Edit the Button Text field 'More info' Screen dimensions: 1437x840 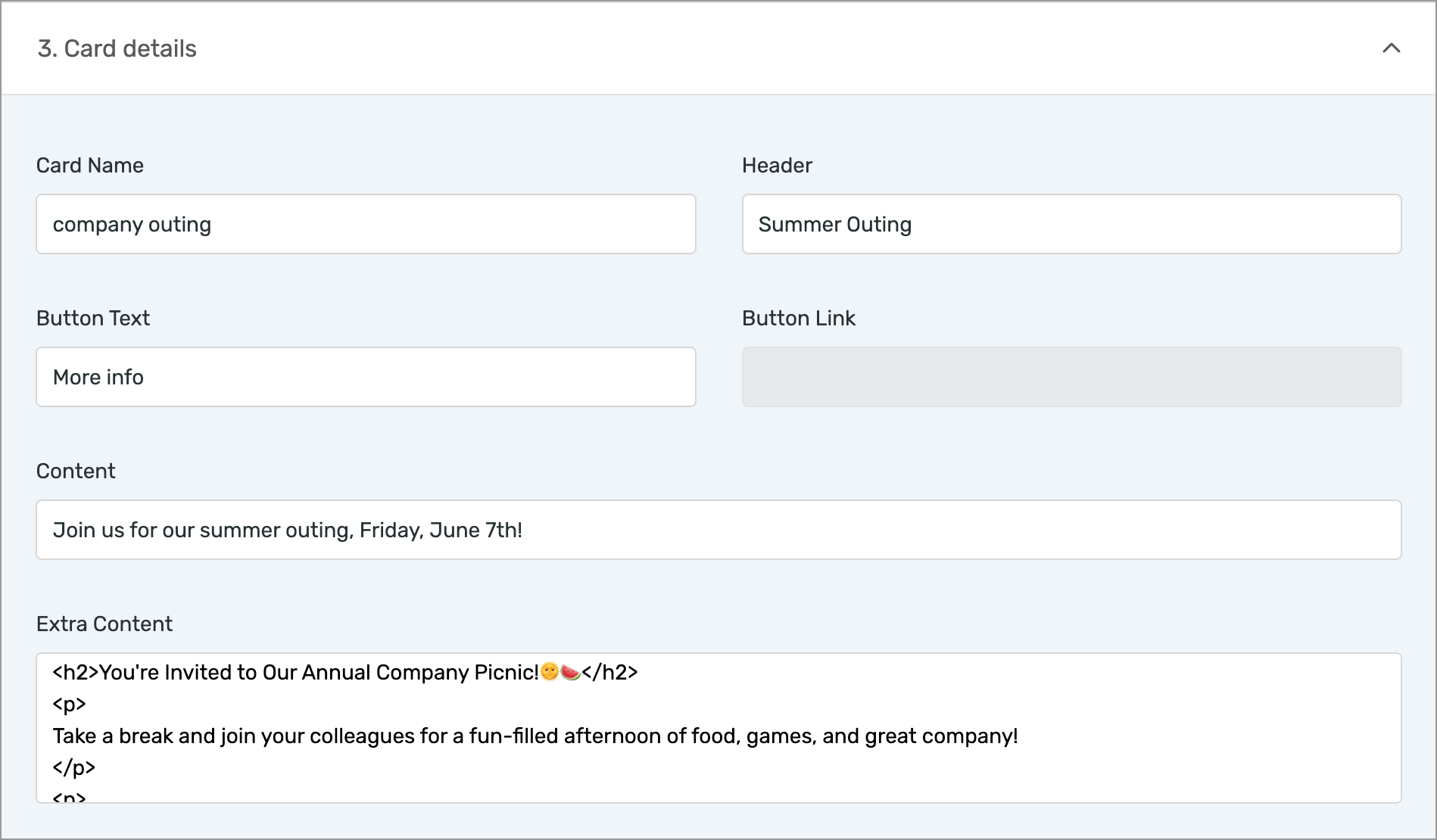pyautogui.click(x=366, y=377)
